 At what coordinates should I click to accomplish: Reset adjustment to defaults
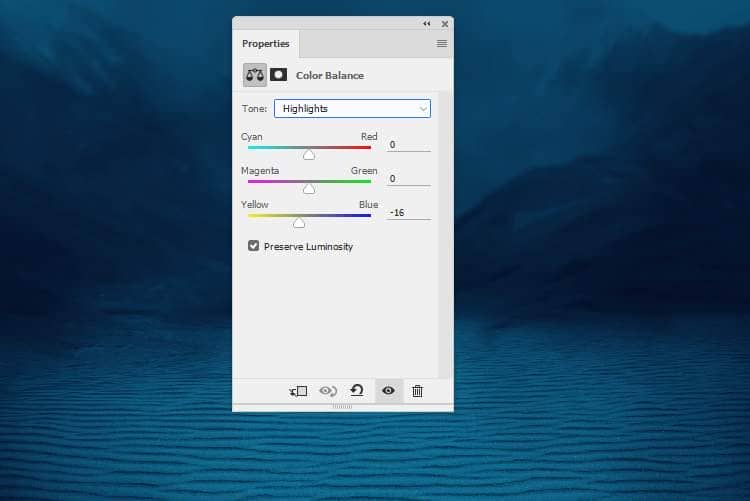click(x=357, y=391)
